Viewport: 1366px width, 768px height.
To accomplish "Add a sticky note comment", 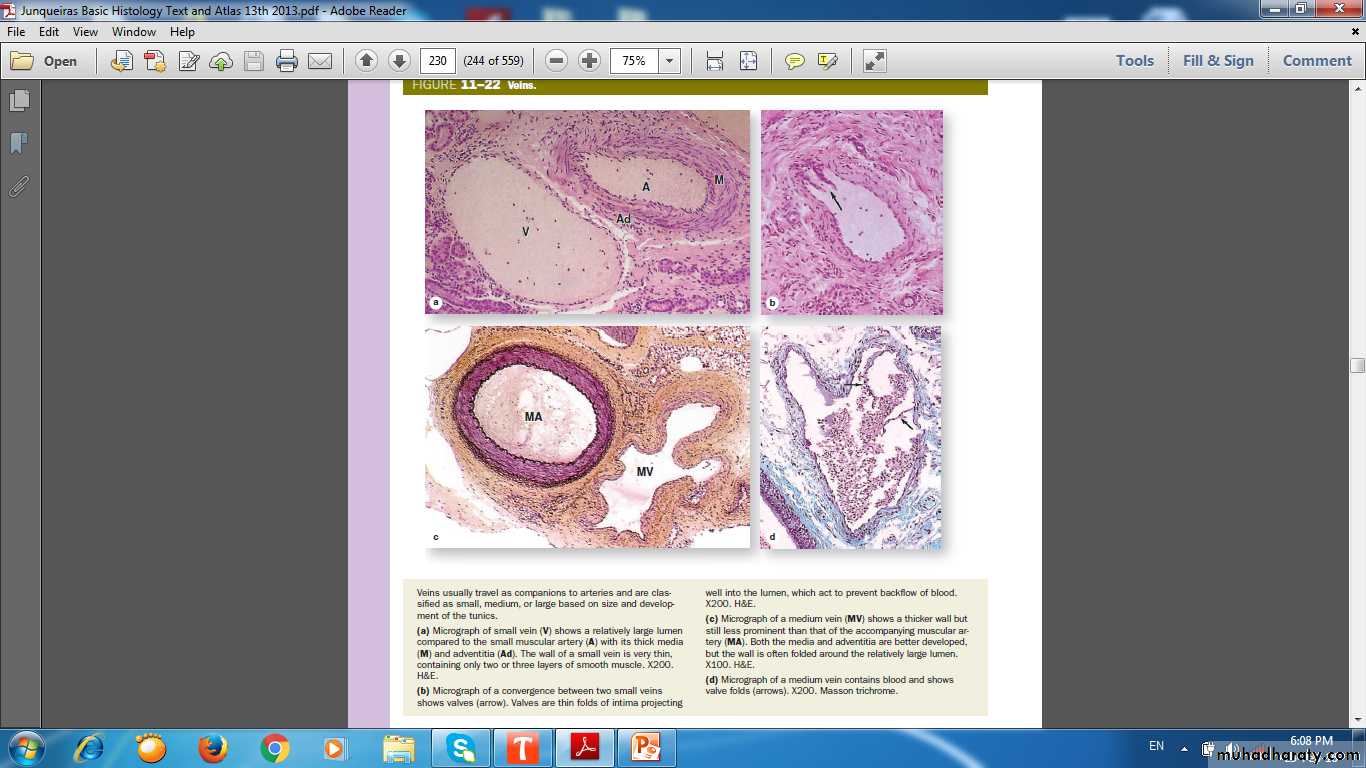I will click(x=795, y=61).
